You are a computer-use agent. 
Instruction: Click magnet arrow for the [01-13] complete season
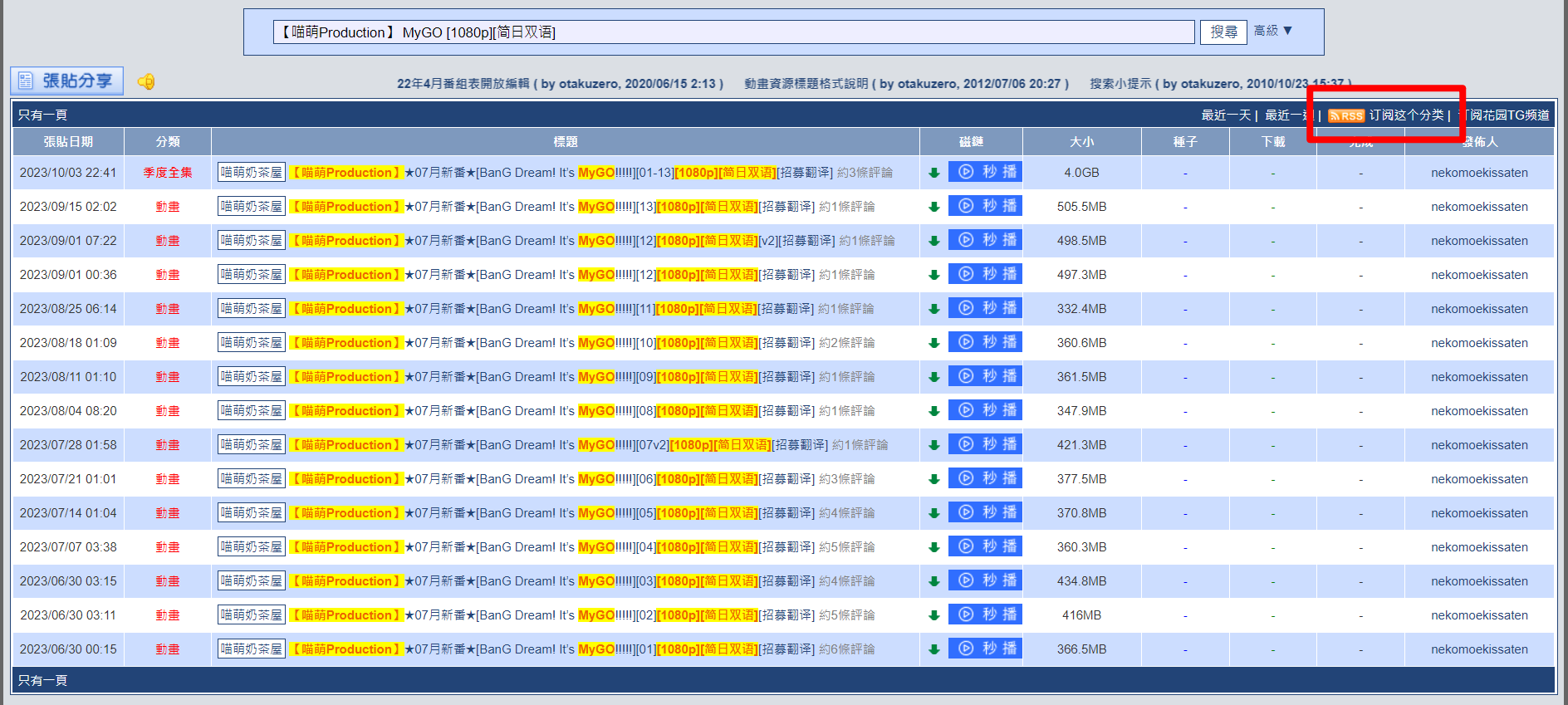point(933,173)
